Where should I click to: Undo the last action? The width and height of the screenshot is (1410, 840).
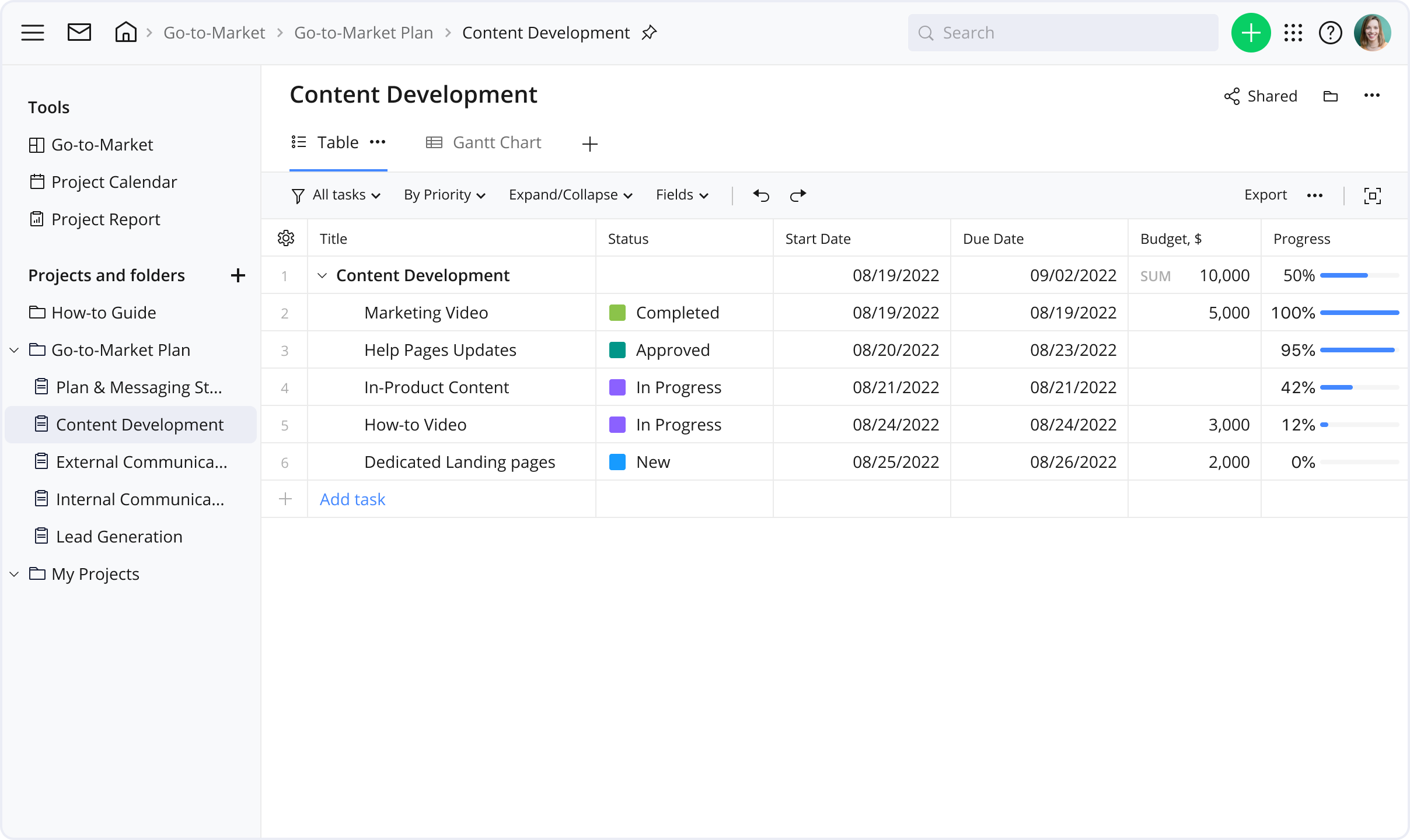(761, 195)
